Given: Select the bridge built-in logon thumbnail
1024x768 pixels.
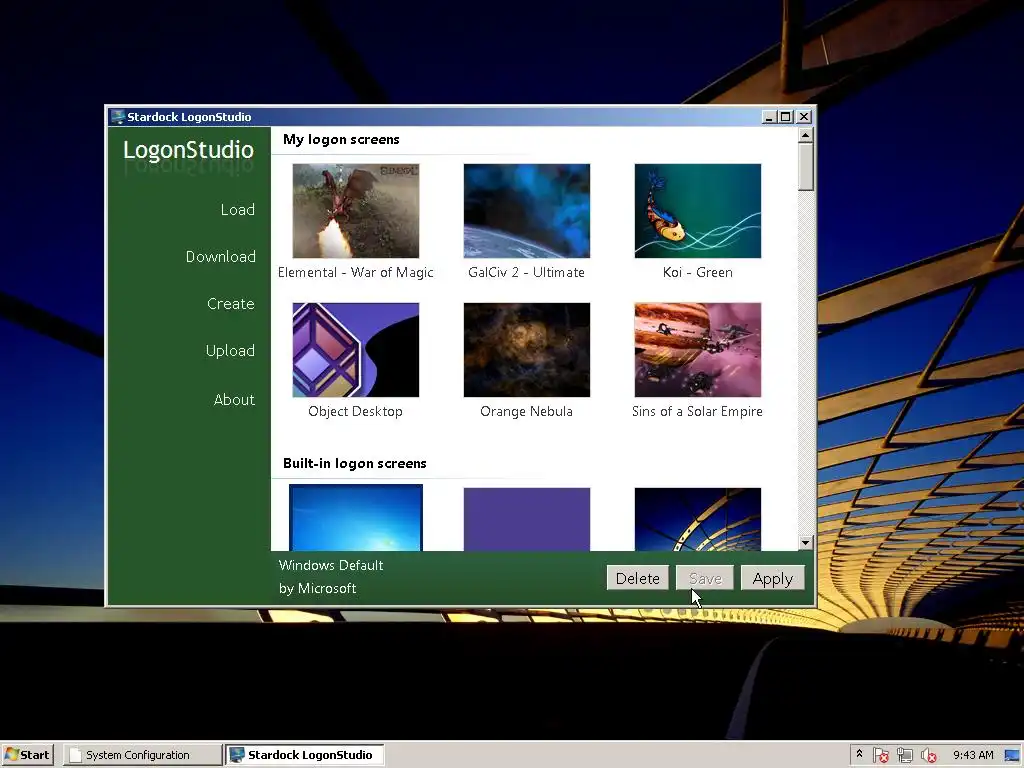Looking at the screenshot, I should 697,519.
